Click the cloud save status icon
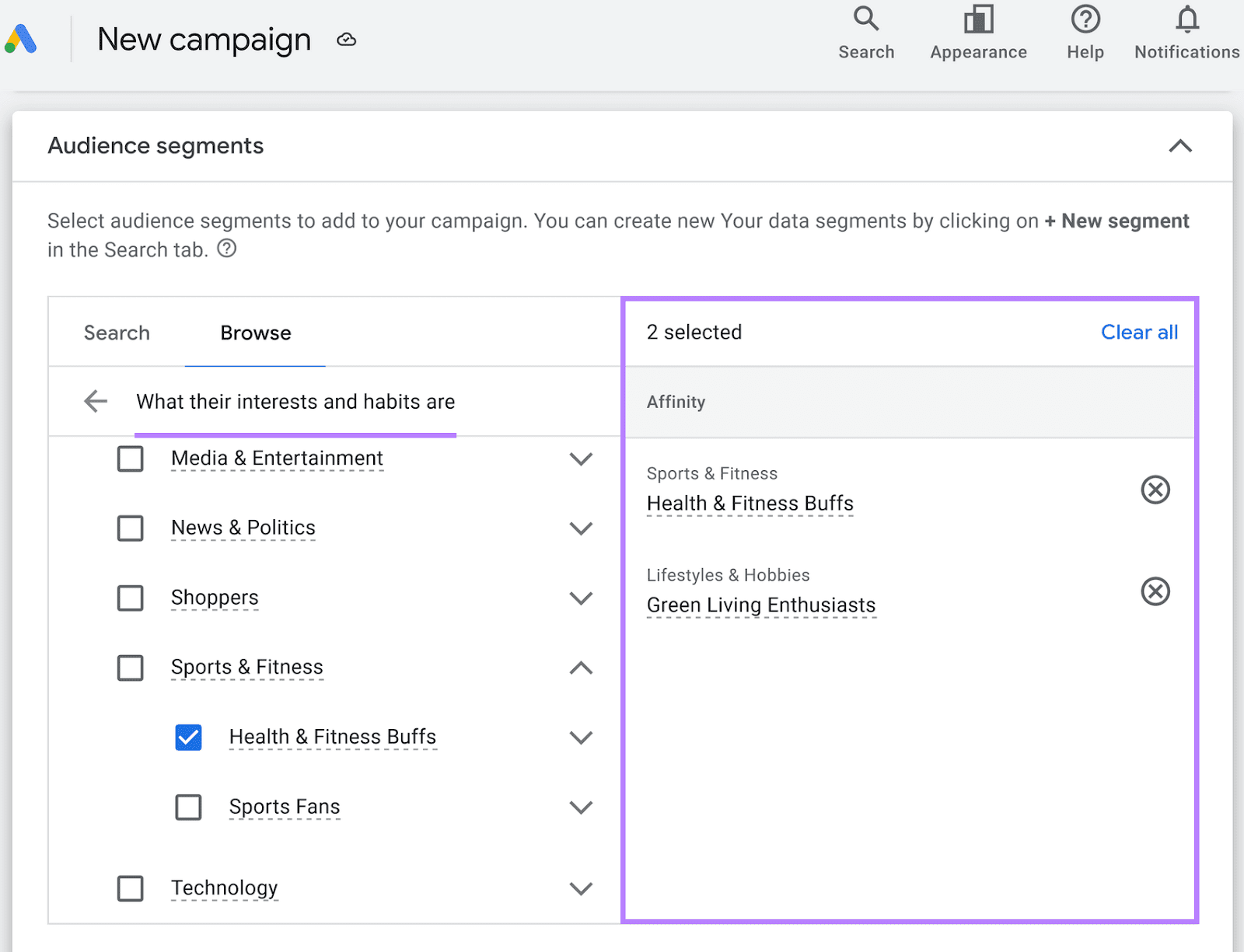1244x952 pixels. tap(345, 39)
